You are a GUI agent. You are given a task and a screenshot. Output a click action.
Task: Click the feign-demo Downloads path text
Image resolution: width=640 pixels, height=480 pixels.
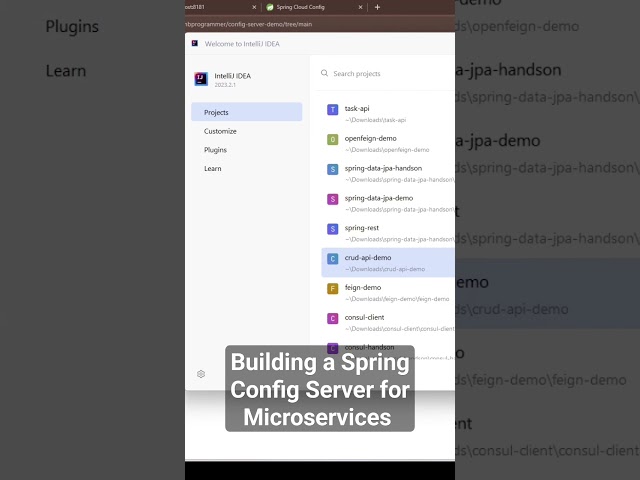397,299
